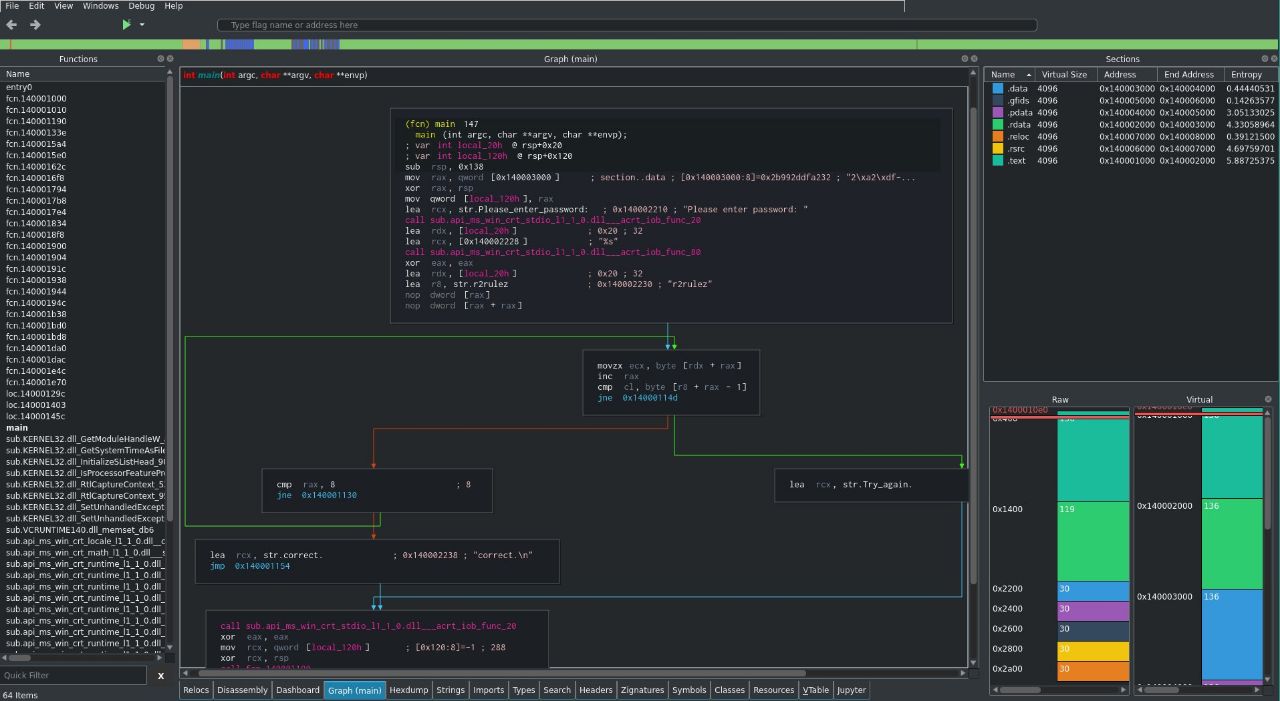Float the Graph (main) panel
The width and height of the screenshot is (1280, 701).
point(965,59)
